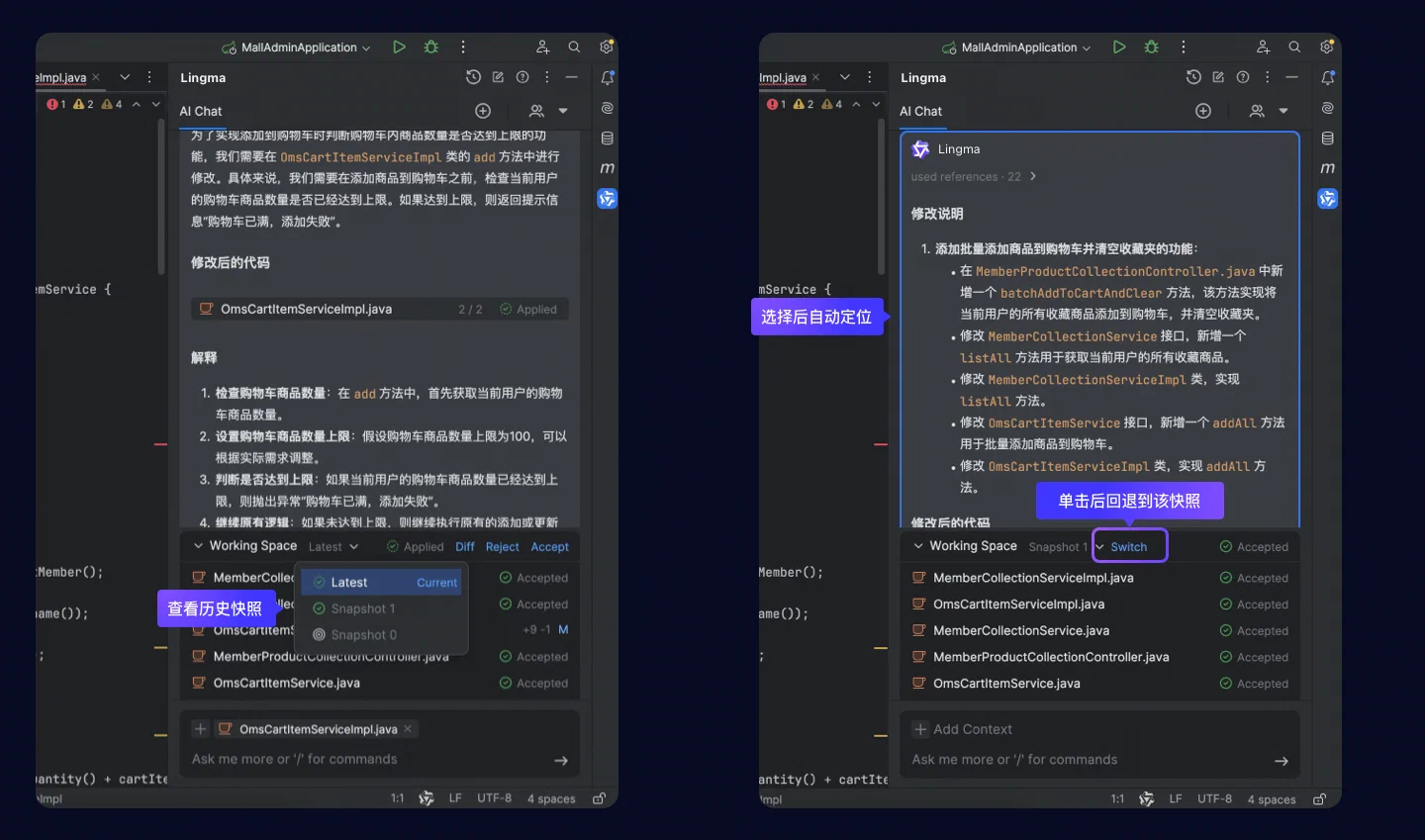This screenshot has width=1425, height=840.
Task: Open the Latest snapshot dropdown in left Working Space
Action: coord(333,547)
